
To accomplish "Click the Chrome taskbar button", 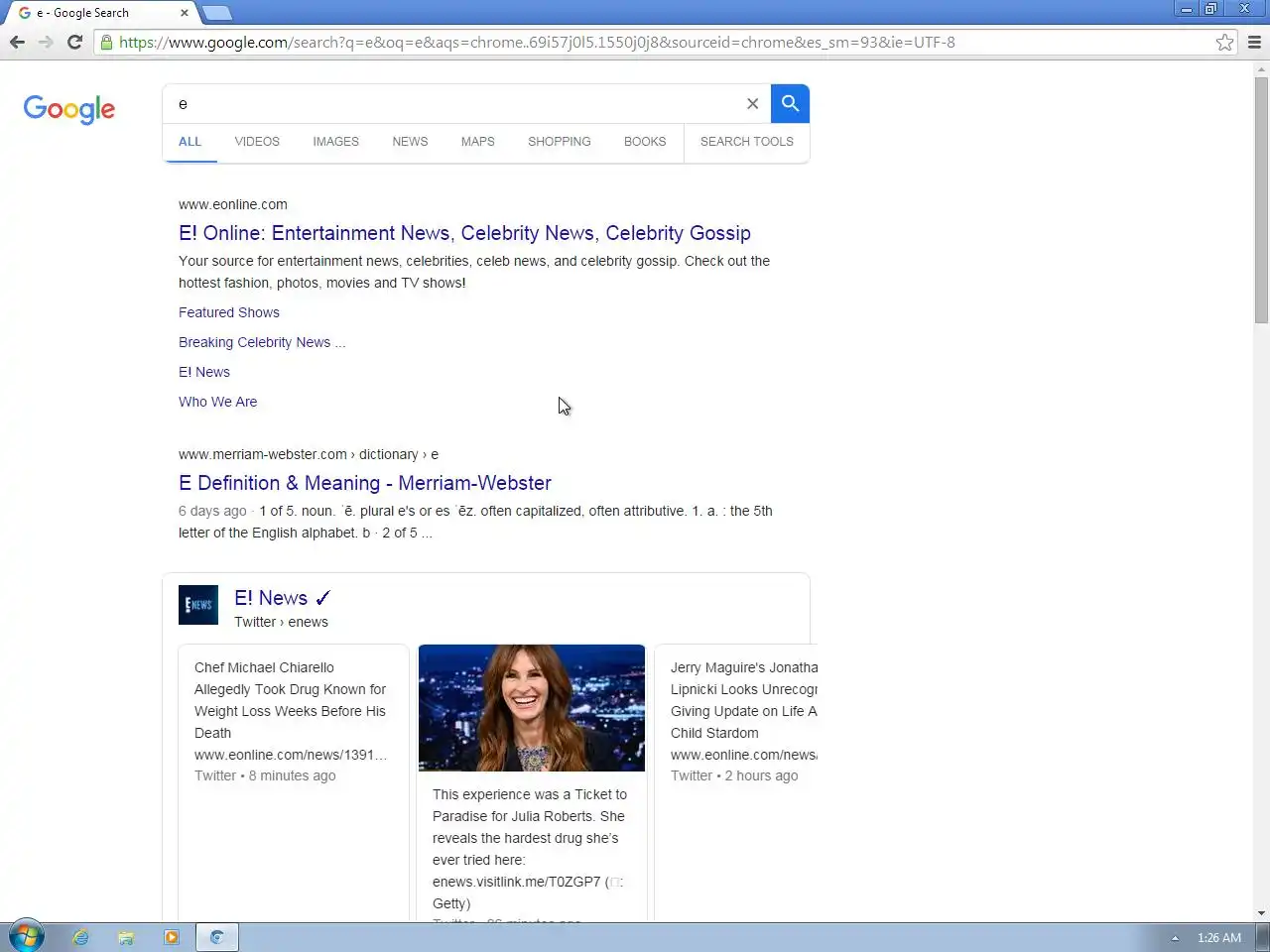I will (217, 937).
